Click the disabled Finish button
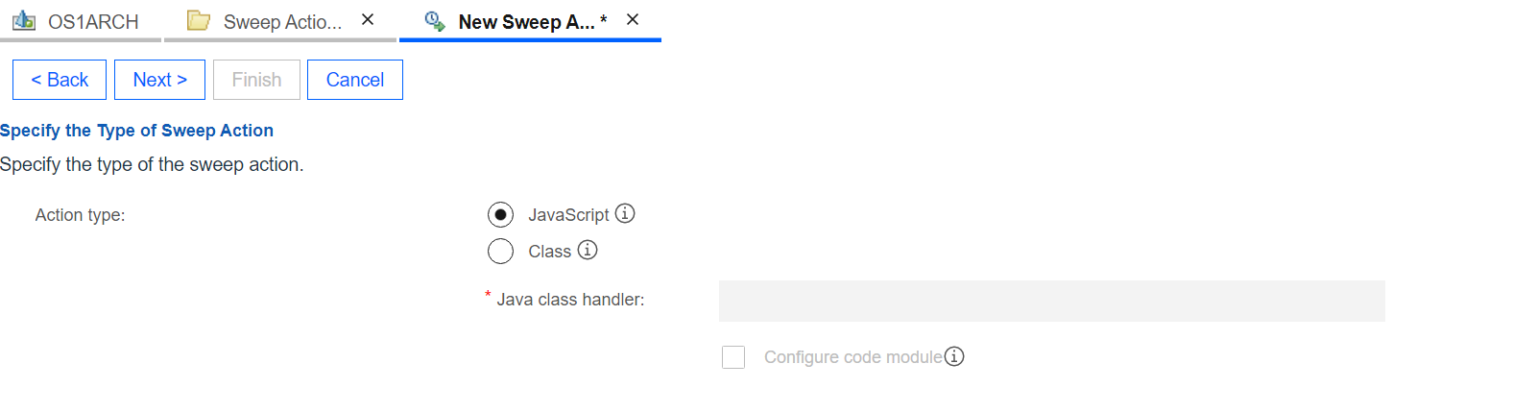1536x412 pixels. 256,80
